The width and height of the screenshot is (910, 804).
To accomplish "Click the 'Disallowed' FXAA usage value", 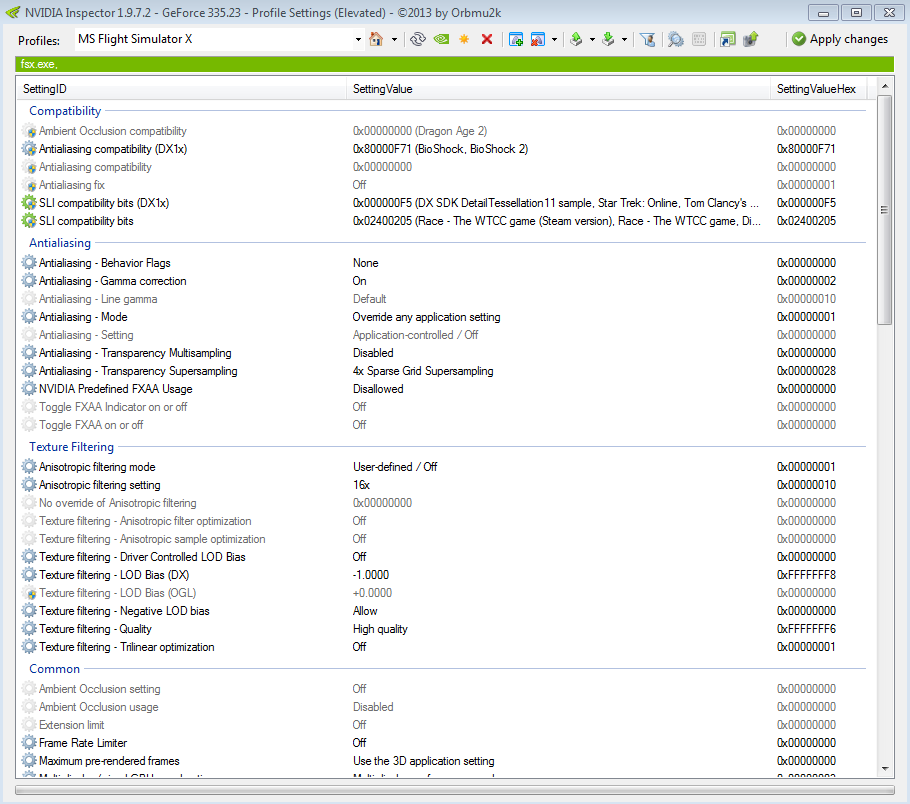I will click(378, 389).
